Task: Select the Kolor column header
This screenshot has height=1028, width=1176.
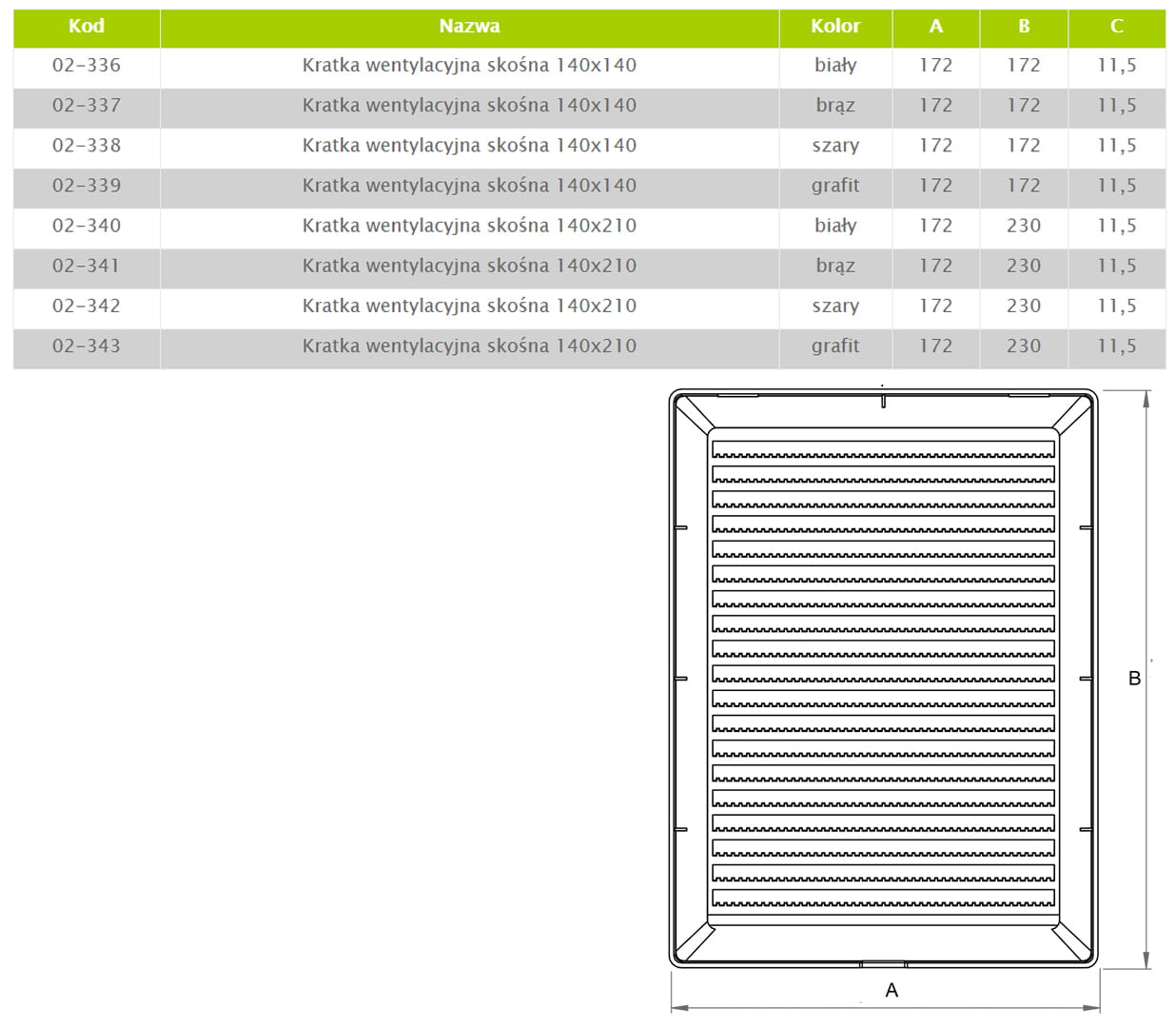Action: click(835, 27)
